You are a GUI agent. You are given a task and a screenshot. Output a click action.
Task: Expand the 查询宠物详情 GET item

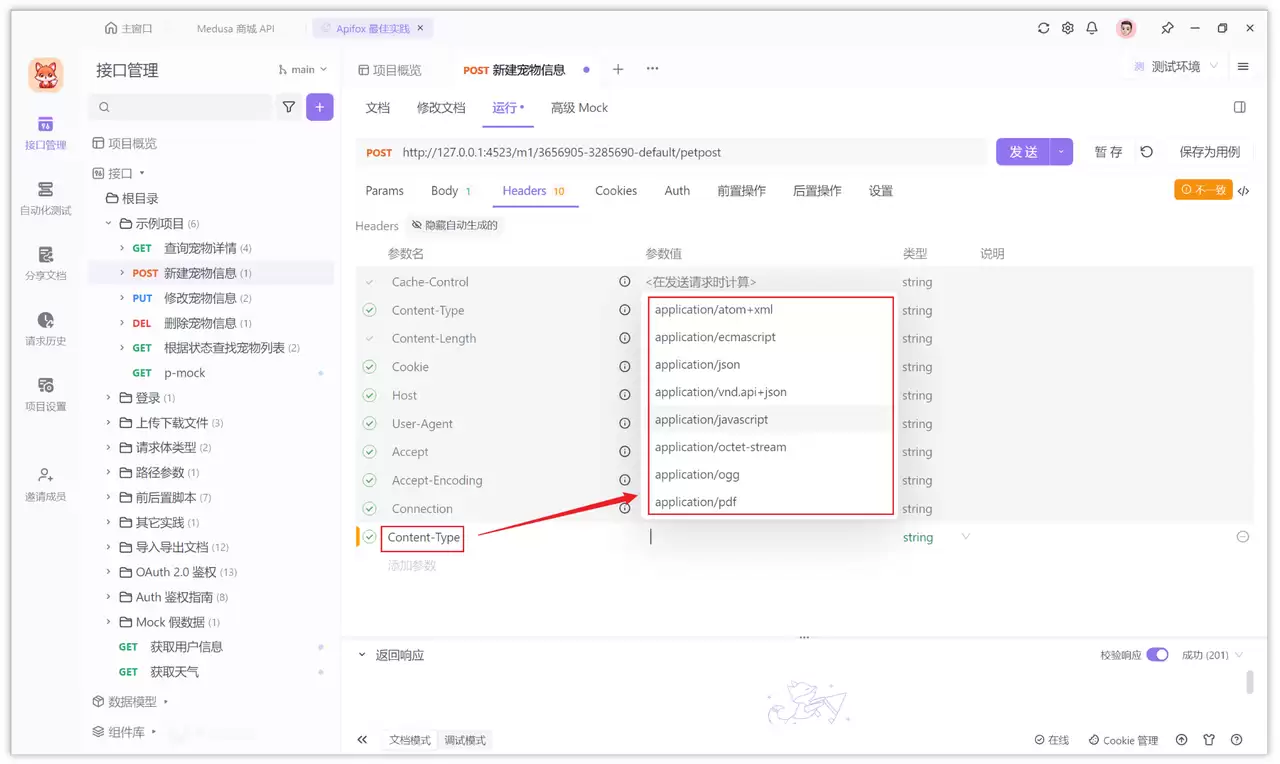123,248
